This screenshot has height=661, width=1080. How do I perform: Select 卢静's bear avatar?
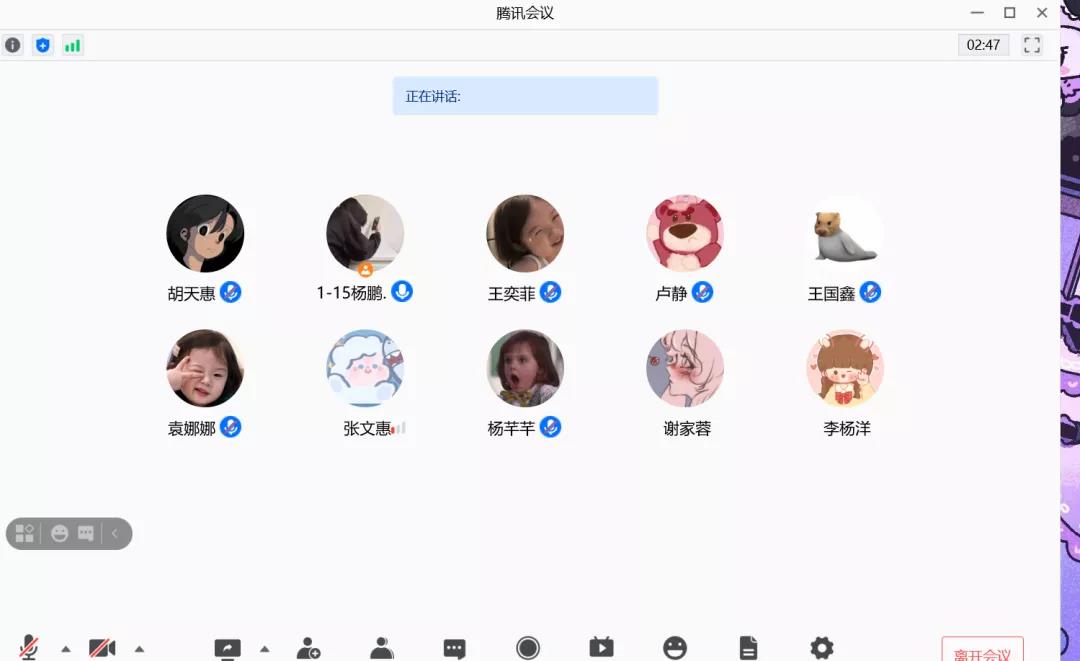(685, 233)
